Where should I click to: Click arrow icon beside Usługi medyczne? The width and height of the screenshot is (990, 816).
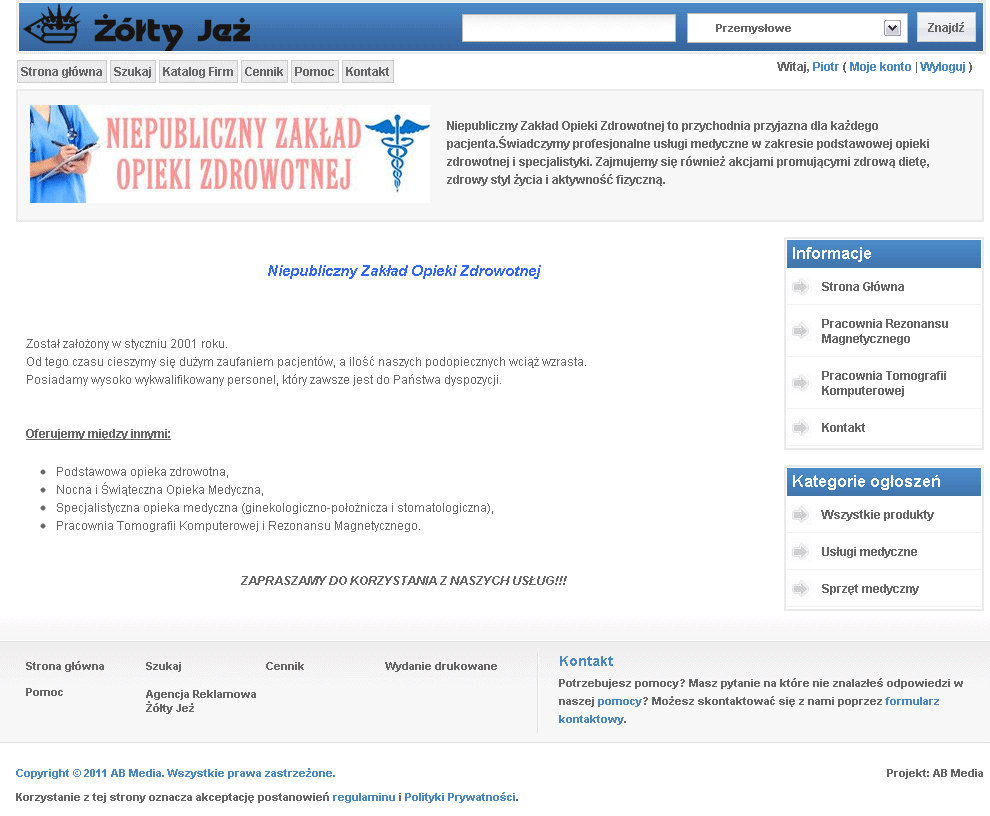800,552
